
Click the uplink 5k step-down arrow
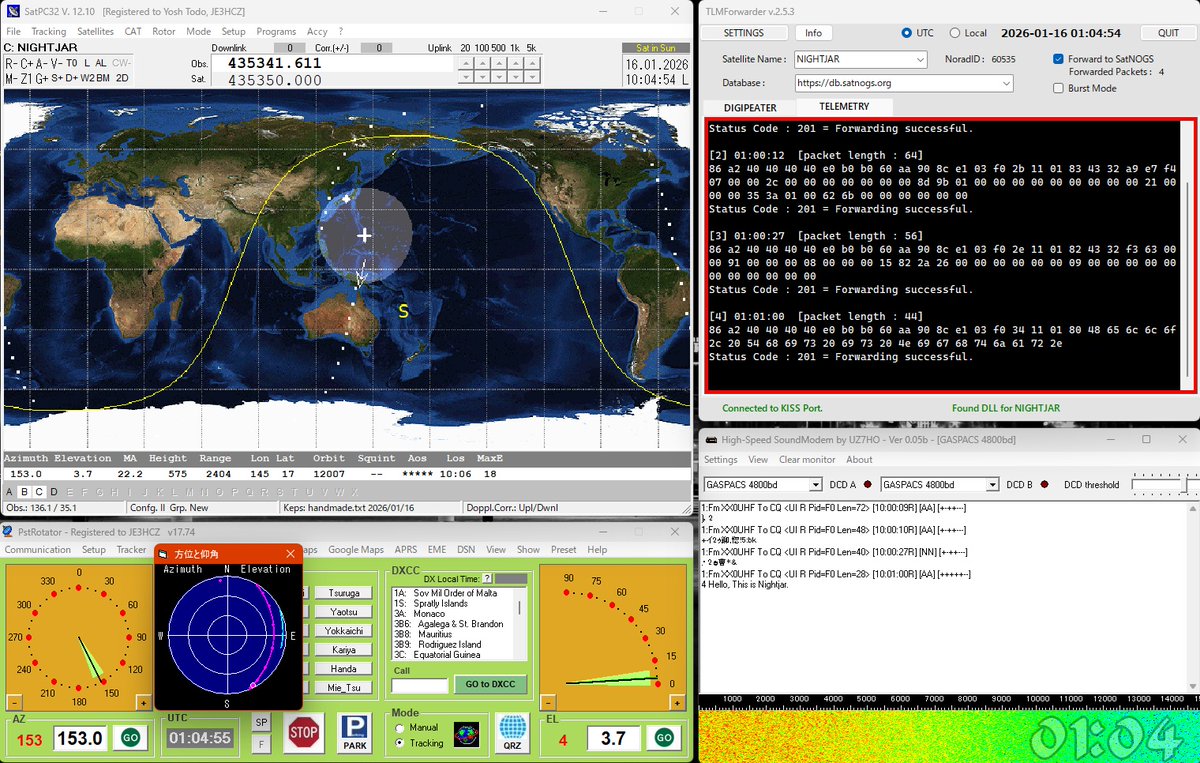(x=531, y=79)
